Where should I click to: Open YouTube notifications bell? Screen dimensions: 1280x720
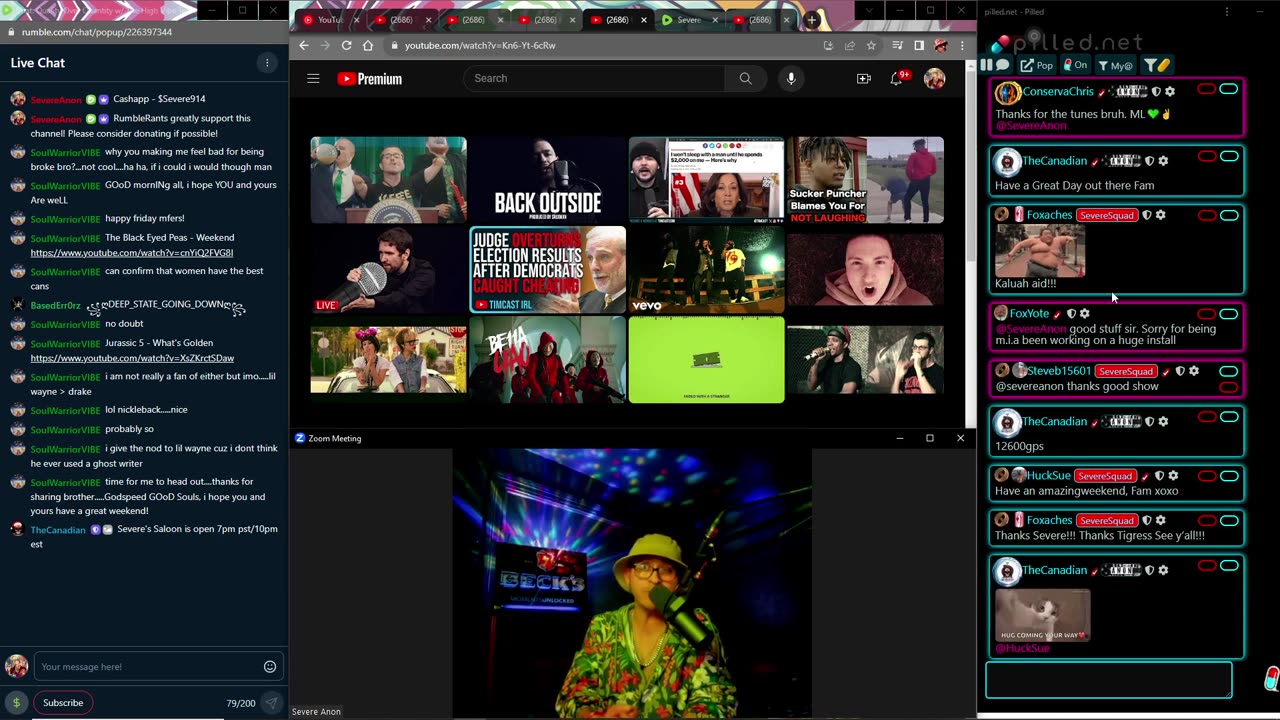click(897, 78)
